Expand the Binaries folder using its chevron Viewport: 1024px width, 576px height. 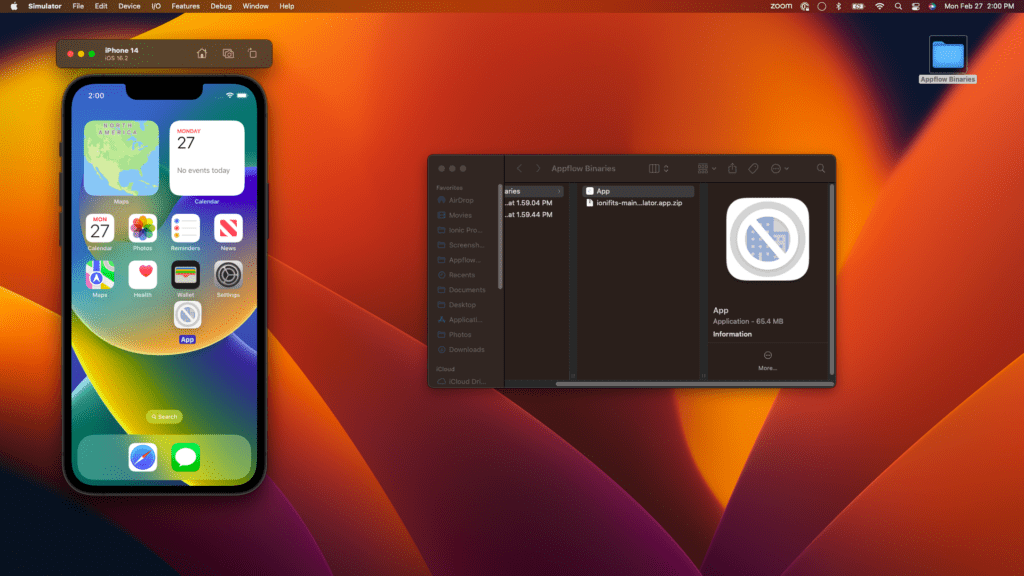coord(560,191)
